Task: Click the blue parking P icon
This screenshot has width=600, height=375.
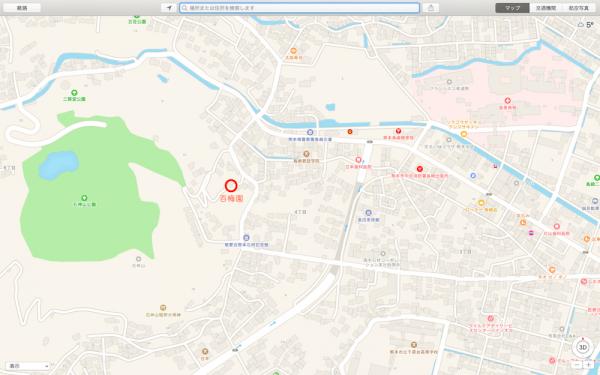Action: pos(473,176)
